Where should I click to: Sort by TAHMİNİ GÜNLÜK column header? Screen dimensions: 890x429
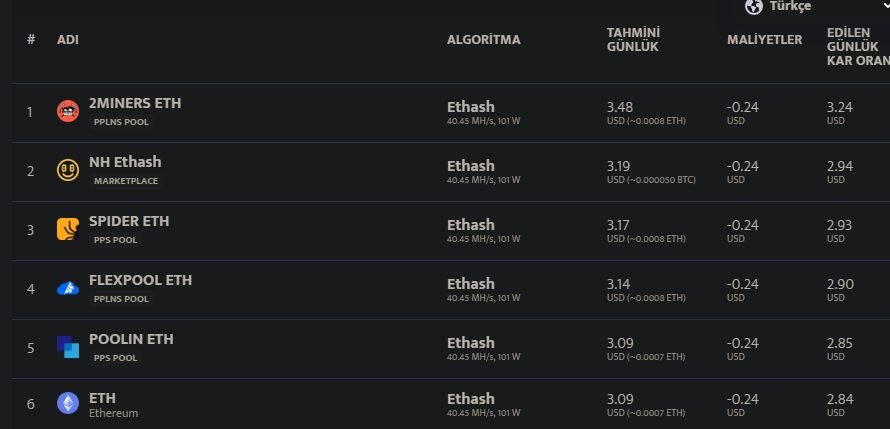pos(633,40)
